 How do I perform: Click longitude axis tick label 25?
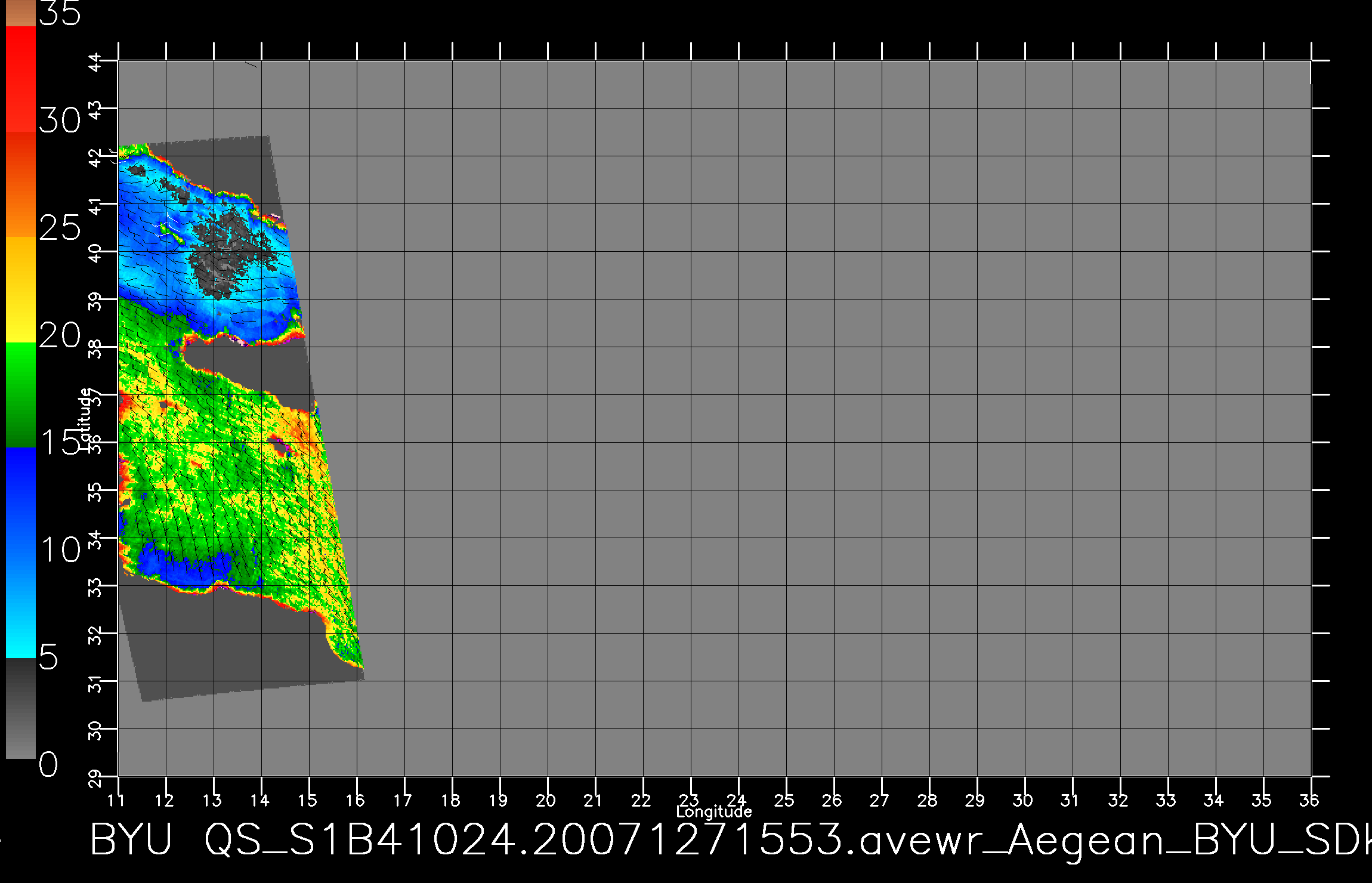point(784,800)
